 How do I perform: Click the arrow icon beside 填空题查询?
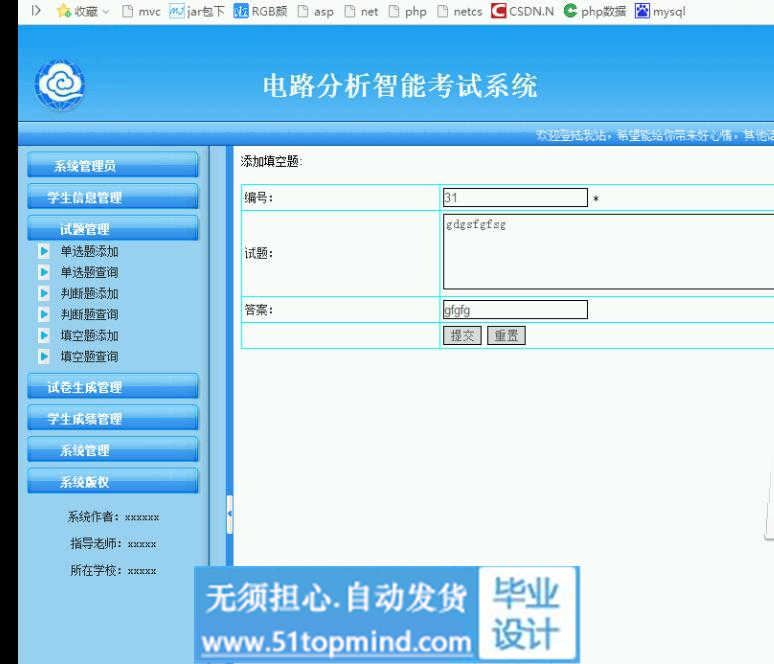tap(44, 356)
